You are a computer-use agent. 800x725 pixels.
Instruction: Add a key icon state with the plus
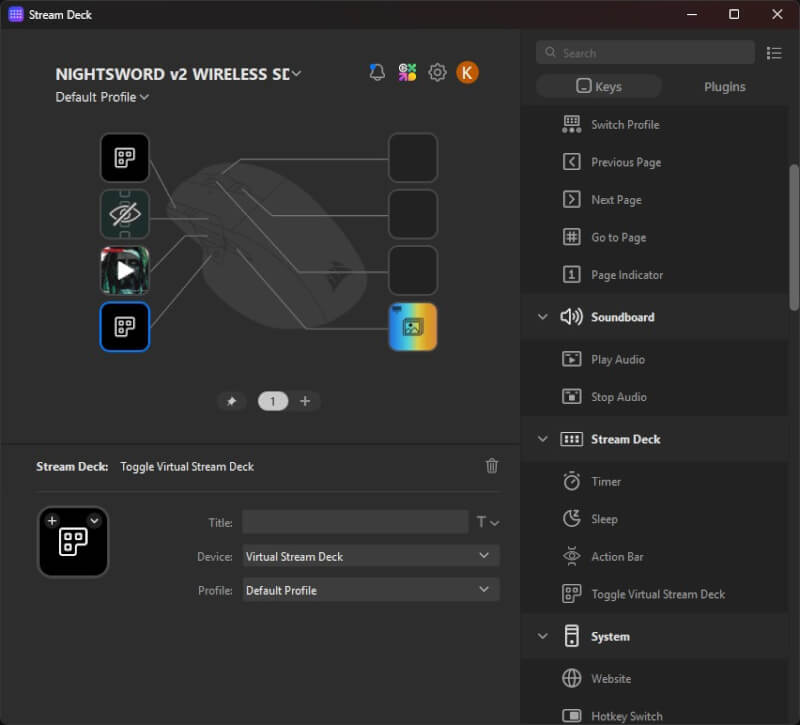coord(52,521)
